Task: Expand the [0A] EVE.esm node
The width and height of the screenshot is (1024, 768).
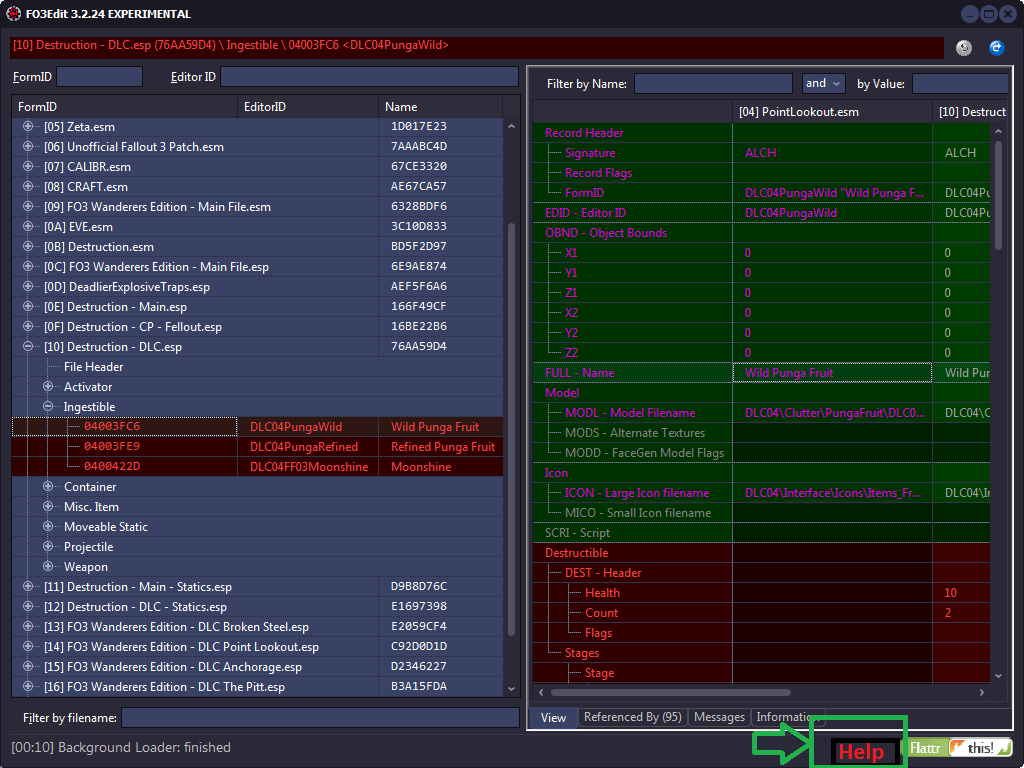Action: pos(28,227)
